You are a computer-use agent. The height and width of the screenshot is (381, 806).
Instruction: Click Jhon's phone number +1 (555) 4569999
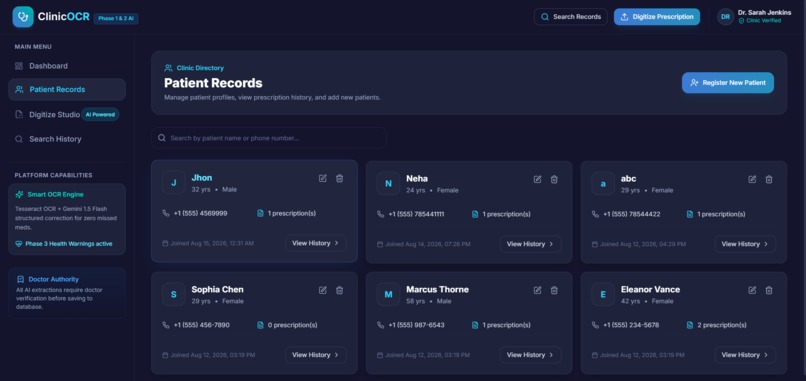click(x=200, y=213)
